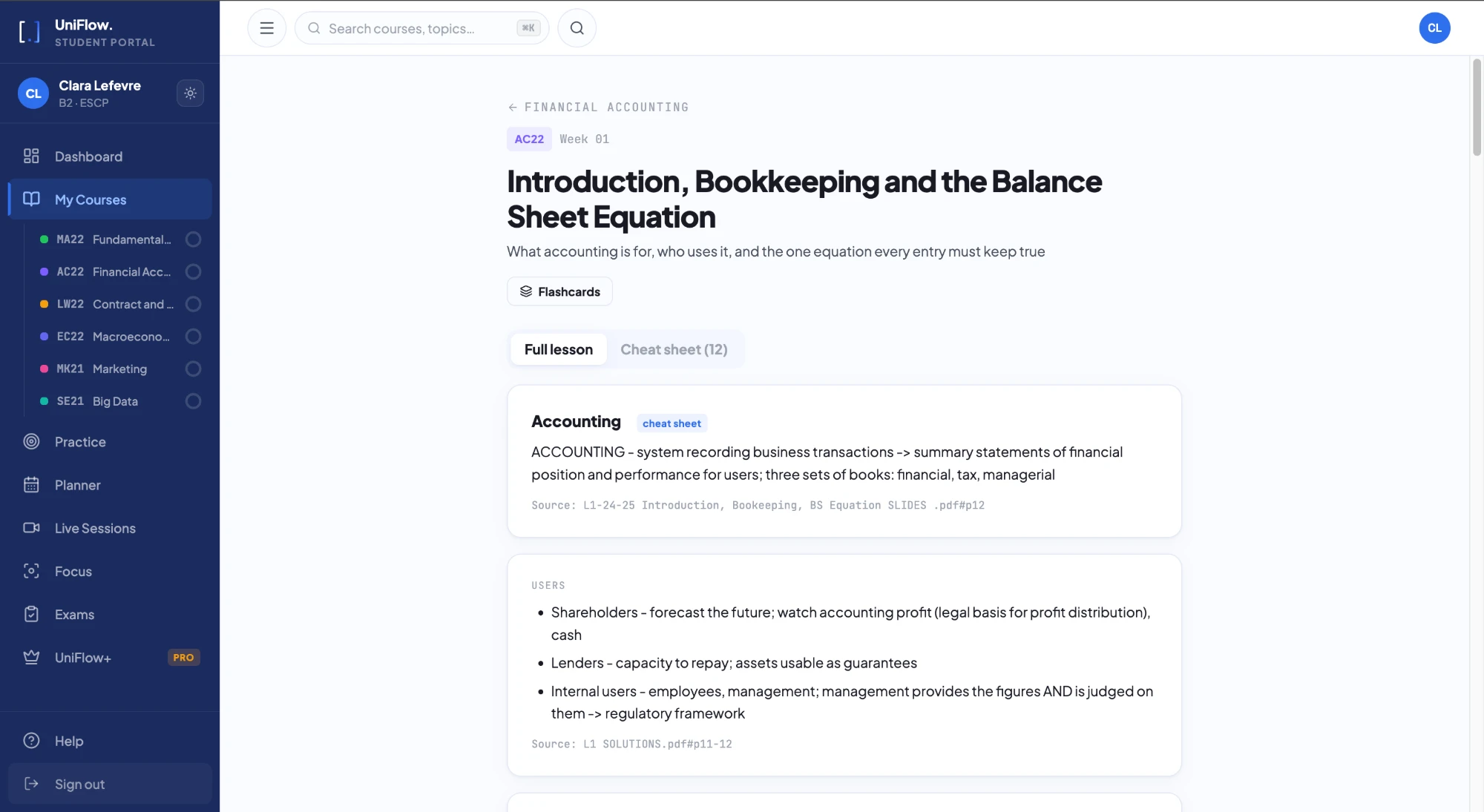Viewport: 1484px width, 812px height.
Task: Click the cheat sheet badge beside Accounting
Action: pos(672,423)
